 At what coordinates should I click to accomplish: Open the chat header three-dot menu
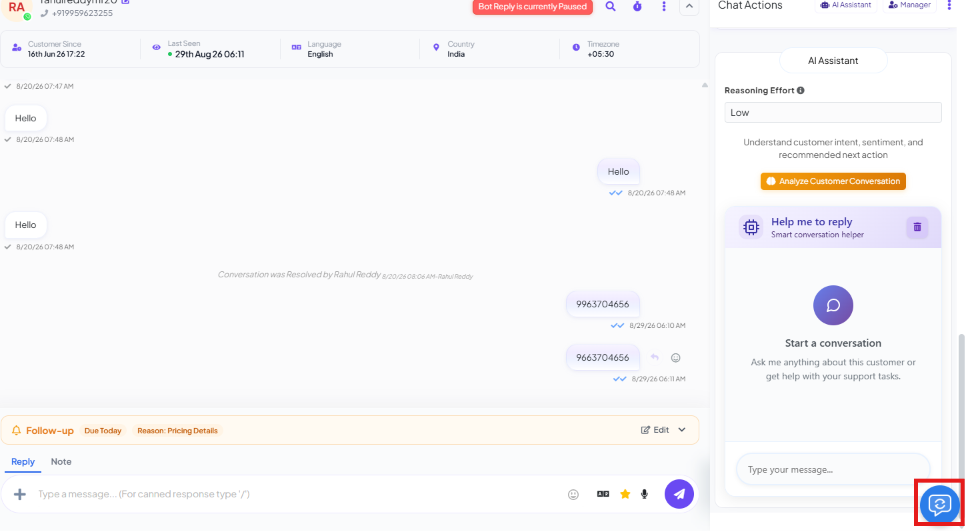pos(664,7)
